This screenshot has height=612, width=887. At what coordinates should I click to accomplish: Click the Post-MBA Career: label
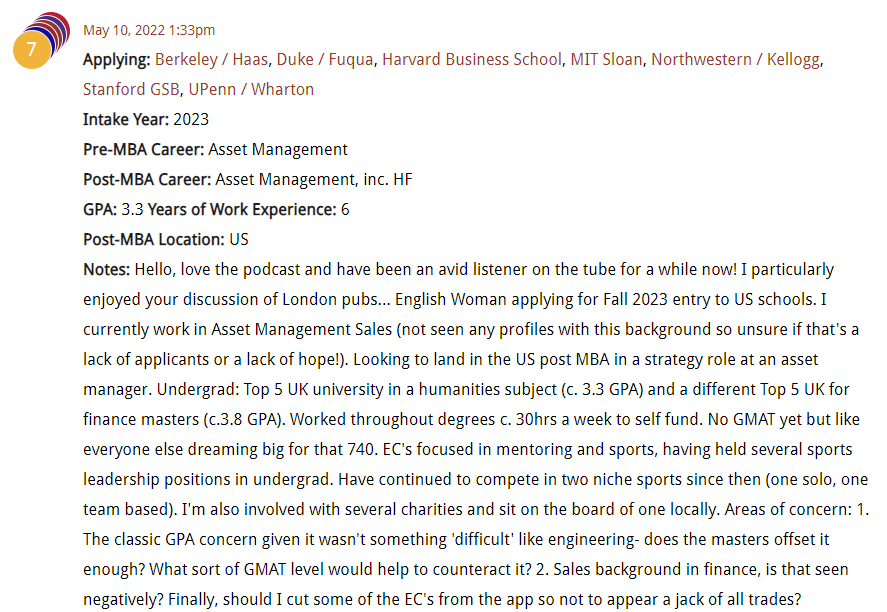[147, 180]
